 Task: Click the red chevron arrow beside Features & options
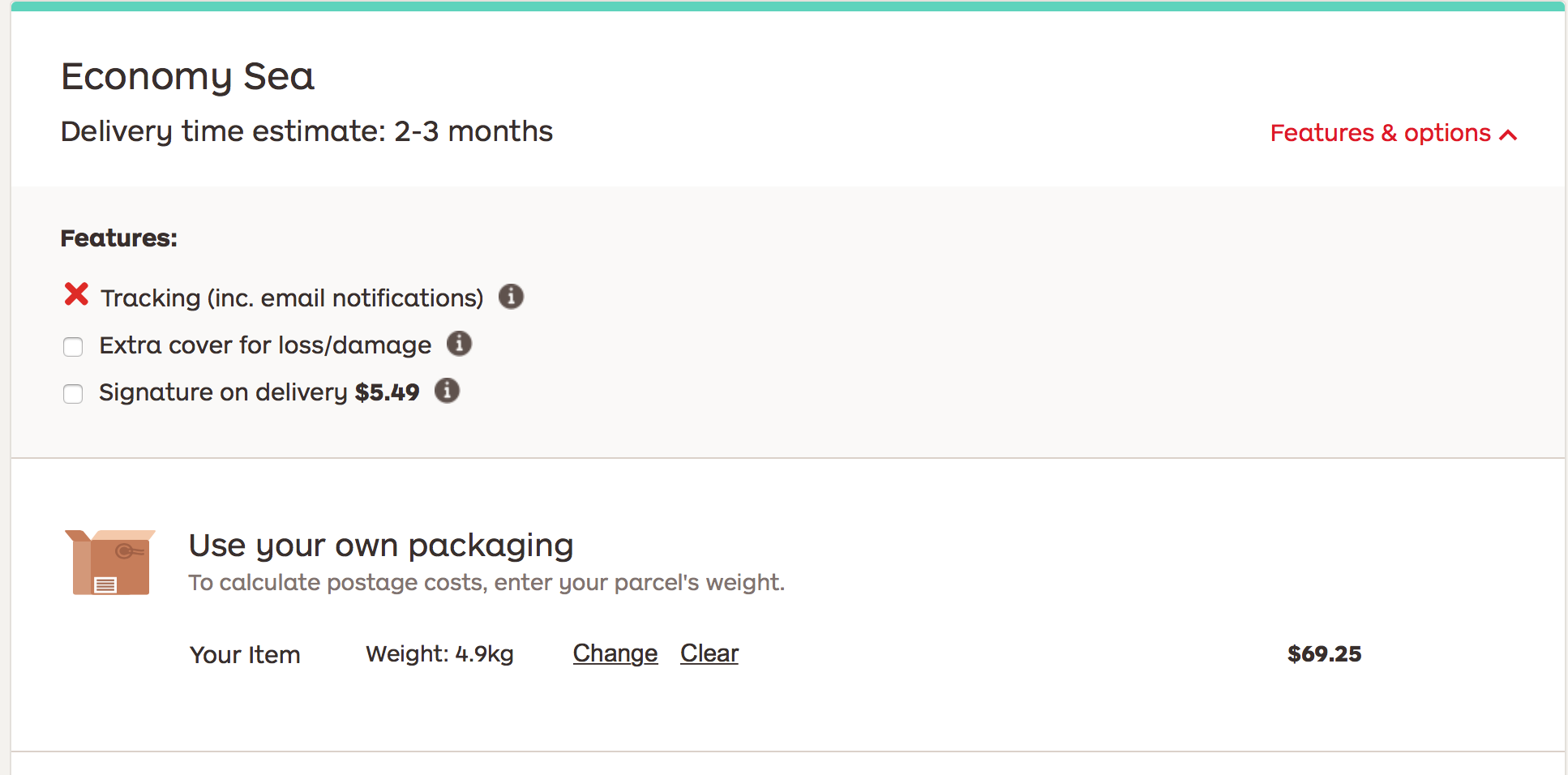point(1508,135)
